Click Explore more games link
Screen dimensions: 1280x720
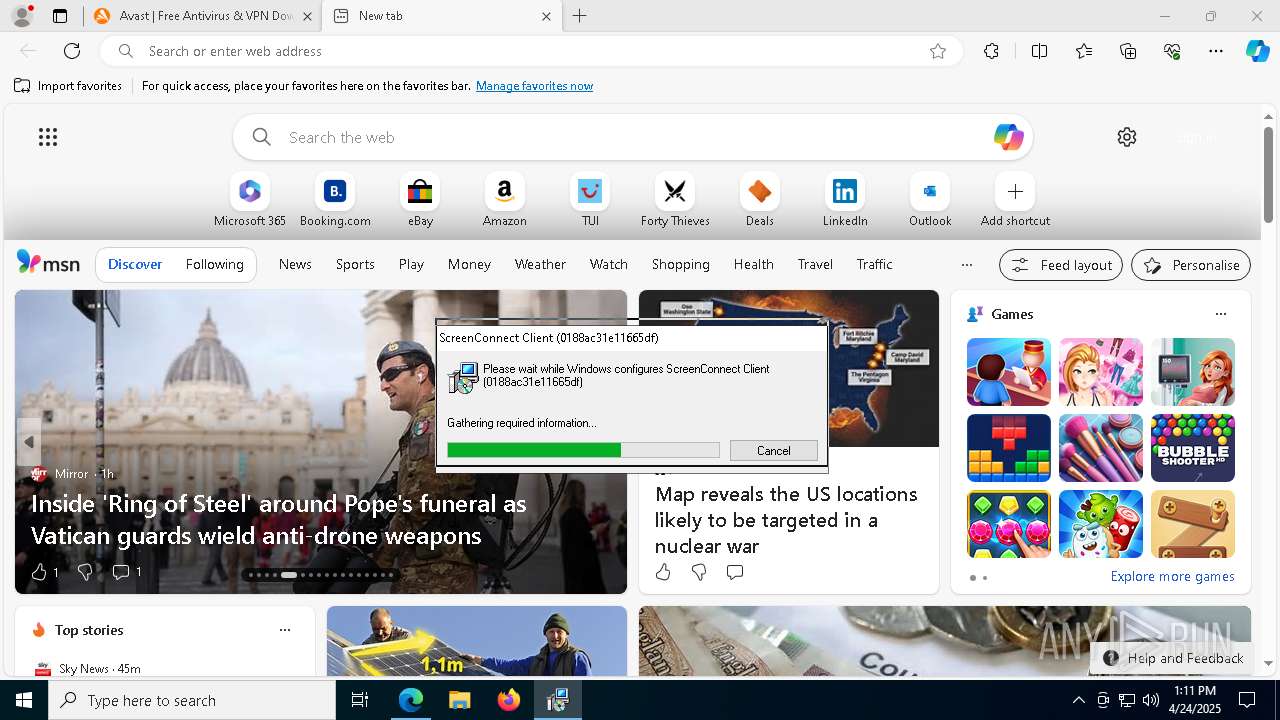click(1172, 576)
